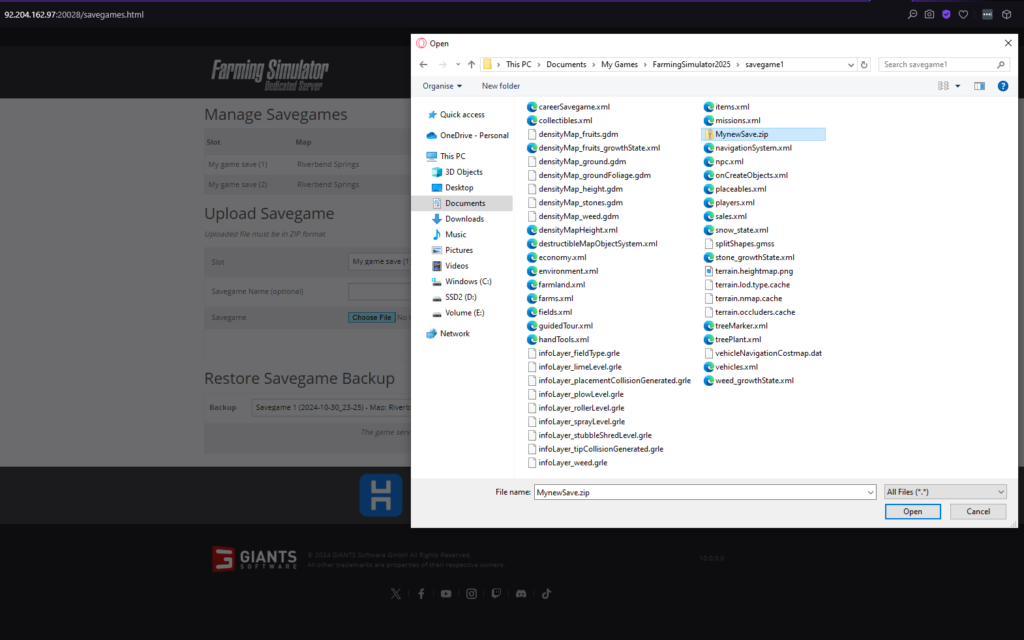Image resolution: width=1024 pixels, height=640 pixels.
Task: Open the blue Help icon in the dialog
Action: (x=1002, y=86)
